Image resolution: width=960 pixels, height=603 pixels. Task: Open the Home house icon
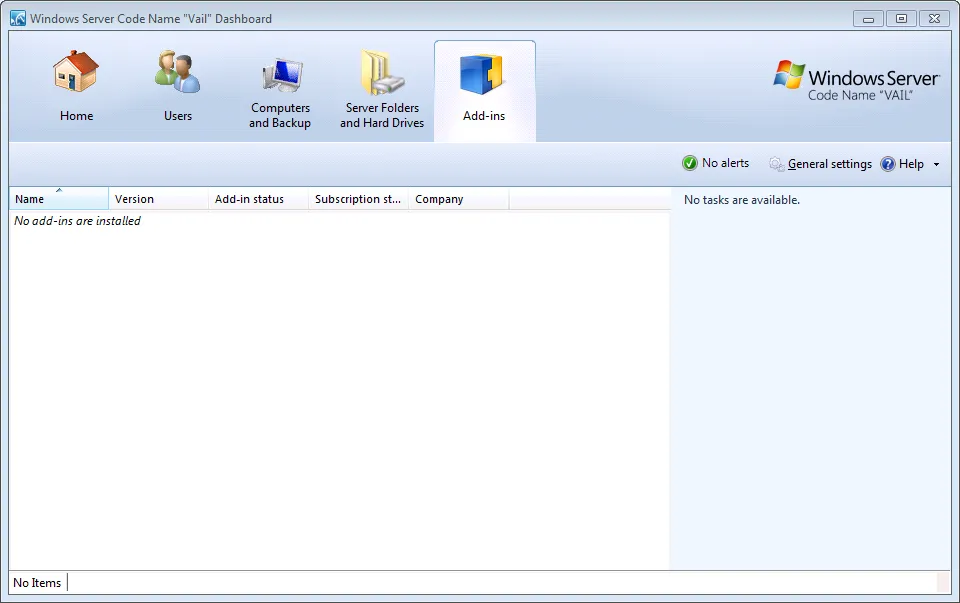[x=76, y=71]
